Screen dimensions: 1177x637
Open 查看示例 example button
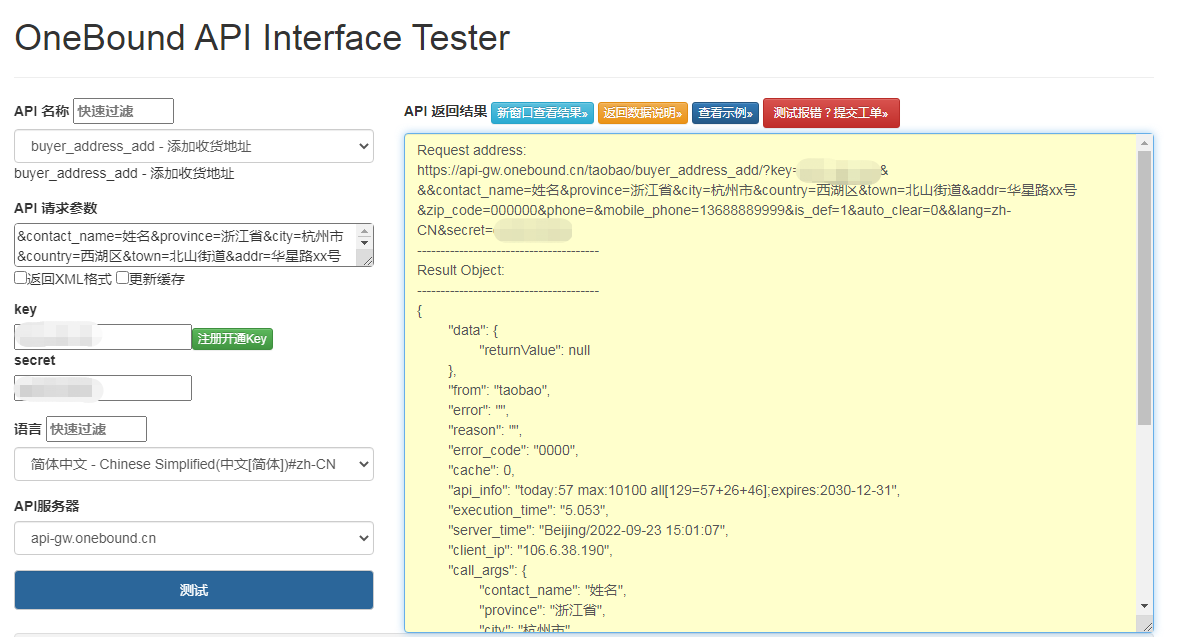(x=725, y=113)
